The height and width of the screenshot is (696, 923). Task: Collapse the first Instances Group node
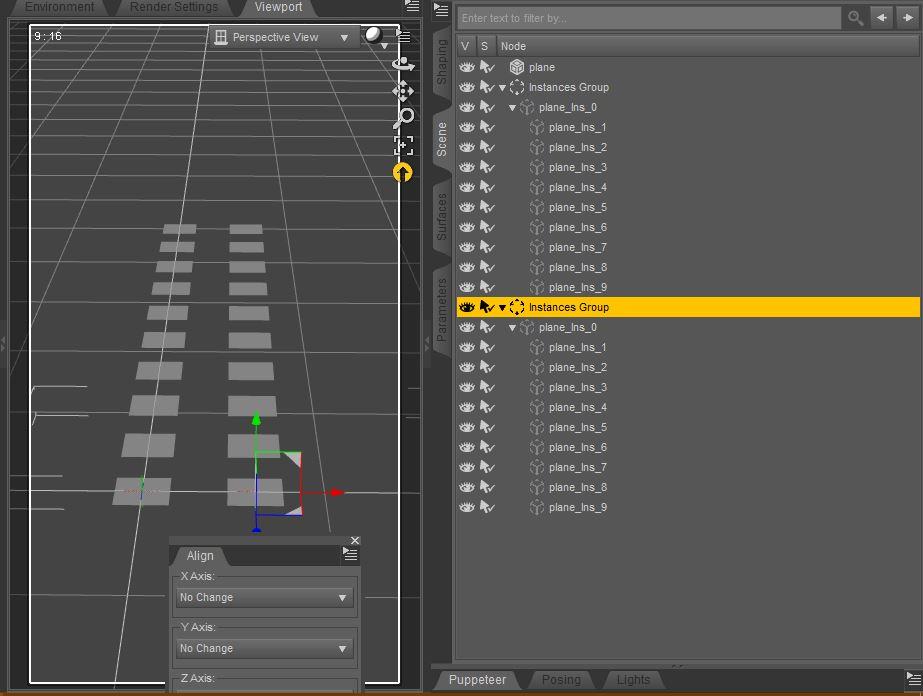click(502, 88)
